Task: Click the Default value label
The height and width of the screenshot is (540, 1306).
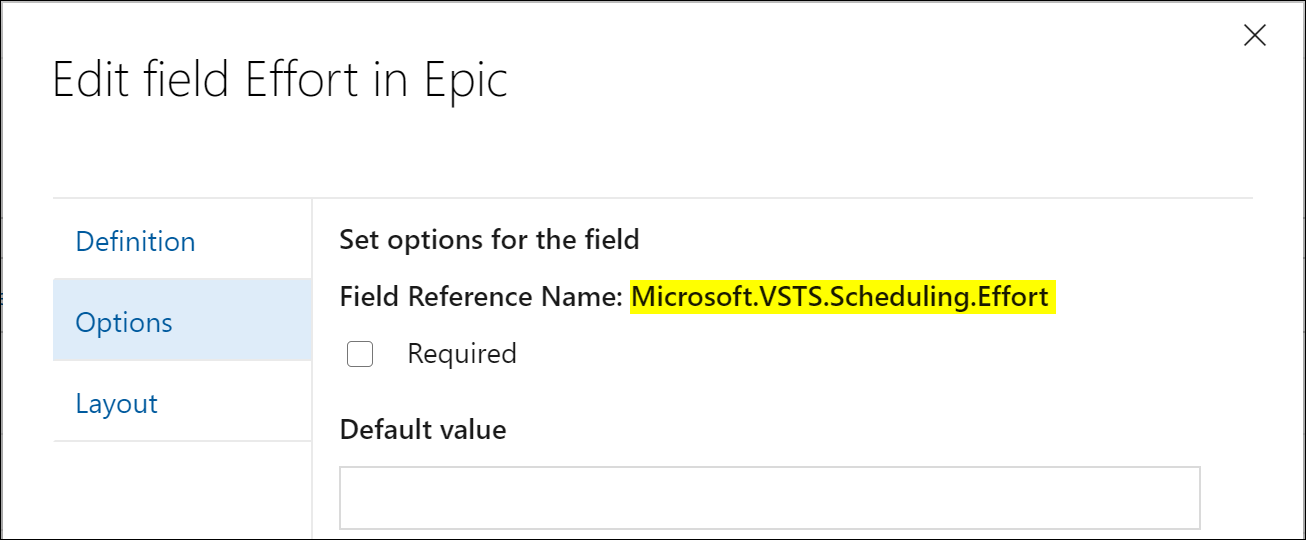Action: [423, 430]
